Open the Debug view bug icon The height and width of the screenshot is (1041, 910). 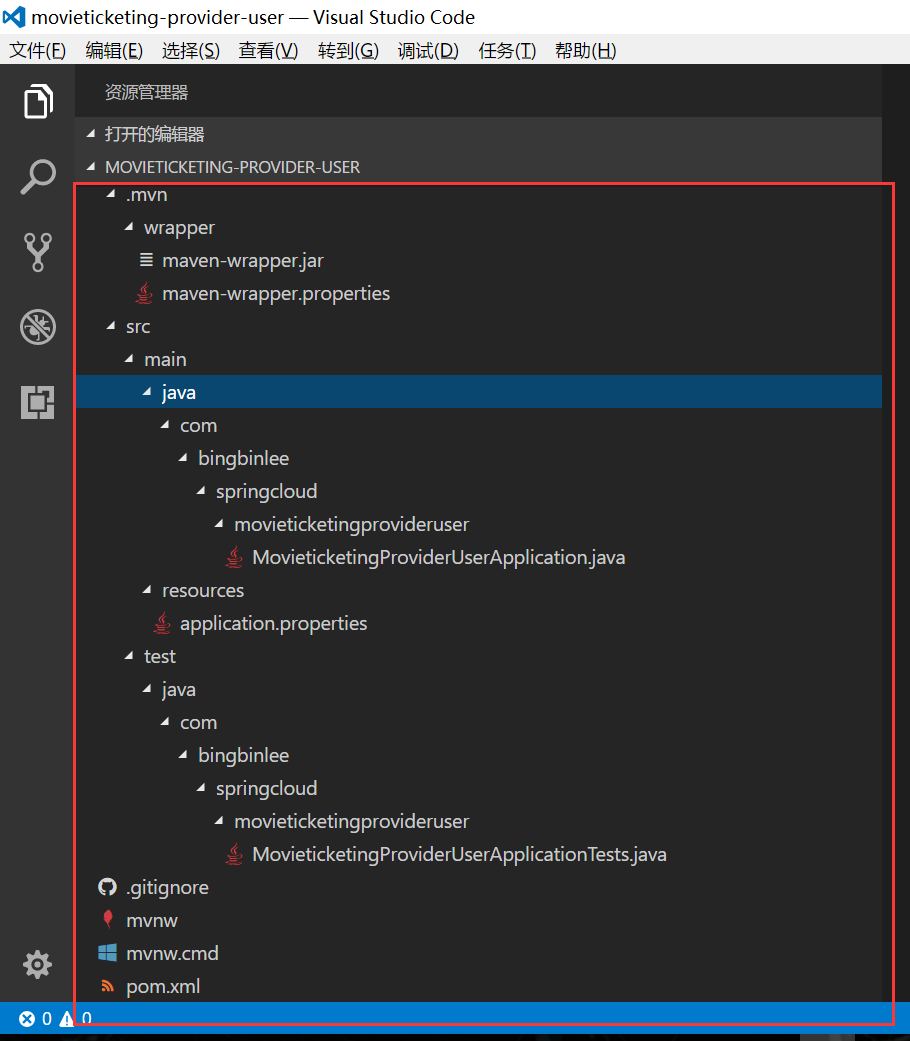(x=38, y=327)
